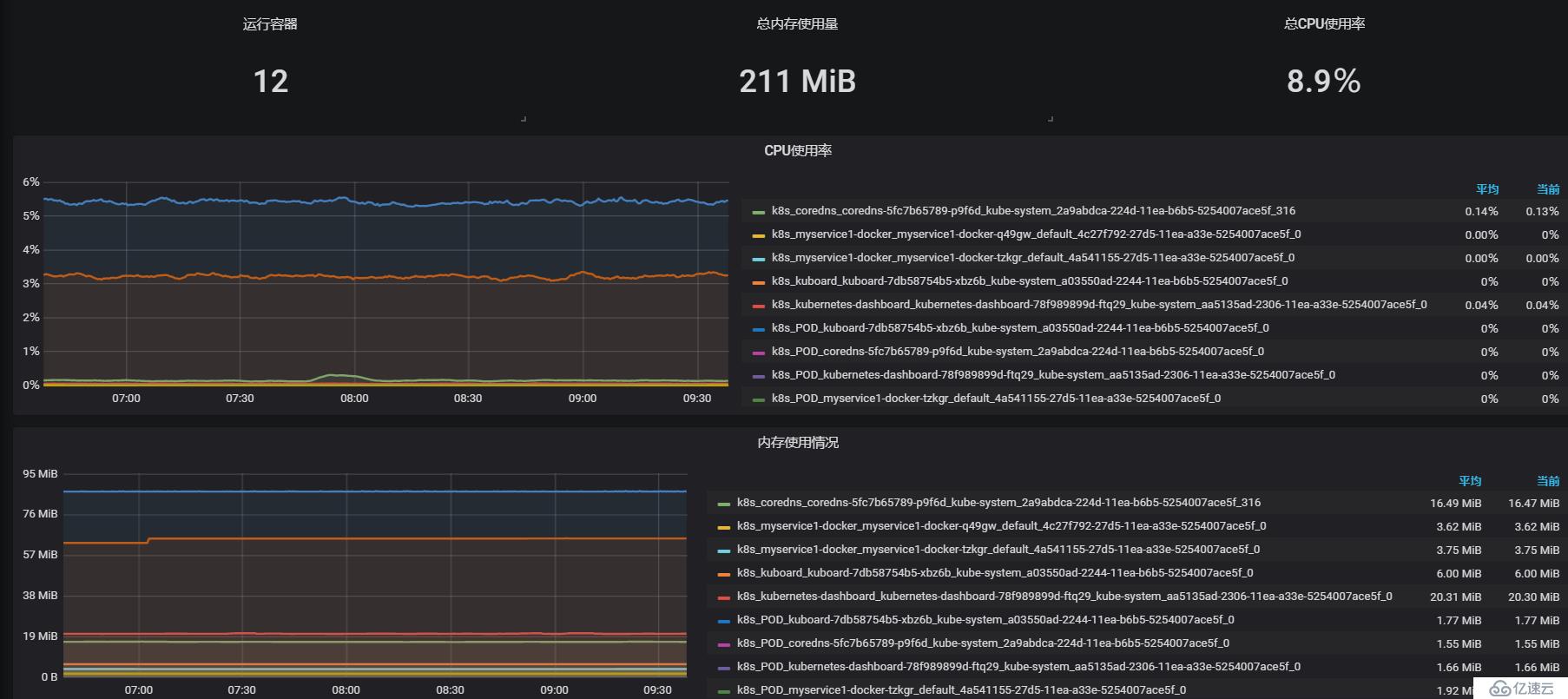This screenshot has width=1568, height=699.
Task: Sort 内存使用情况 legend by 平均 column
Action: coord(1470,481)
